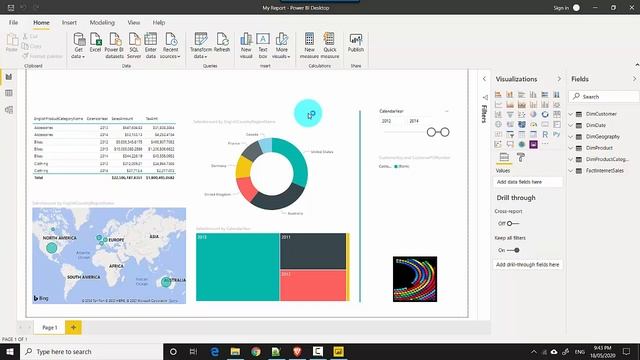Select the R script visual icon
The height and width of the screenshot is (360, 640).
545,134
